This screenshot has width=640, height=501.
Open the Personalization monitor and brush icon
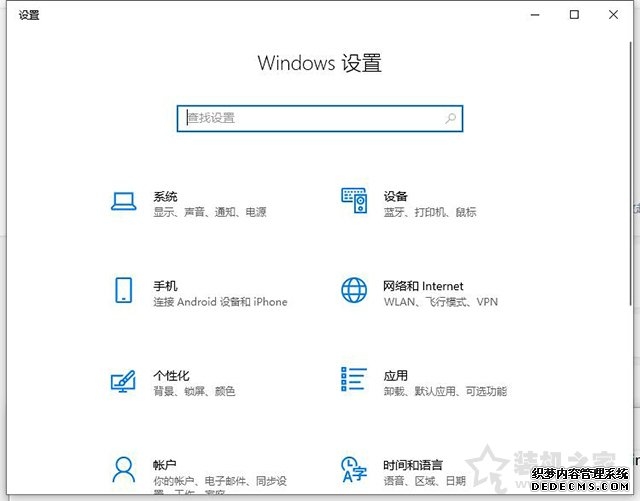[x=123, y=381]
